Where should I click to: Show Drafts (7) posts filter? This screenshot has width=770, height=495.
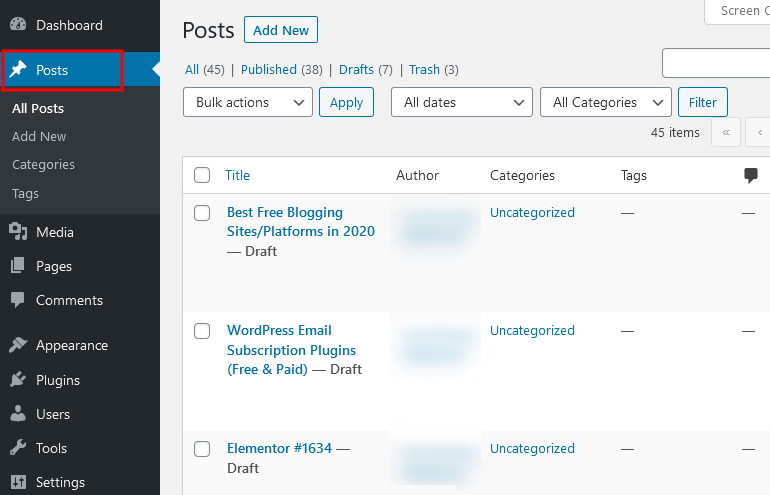[366, 70]
